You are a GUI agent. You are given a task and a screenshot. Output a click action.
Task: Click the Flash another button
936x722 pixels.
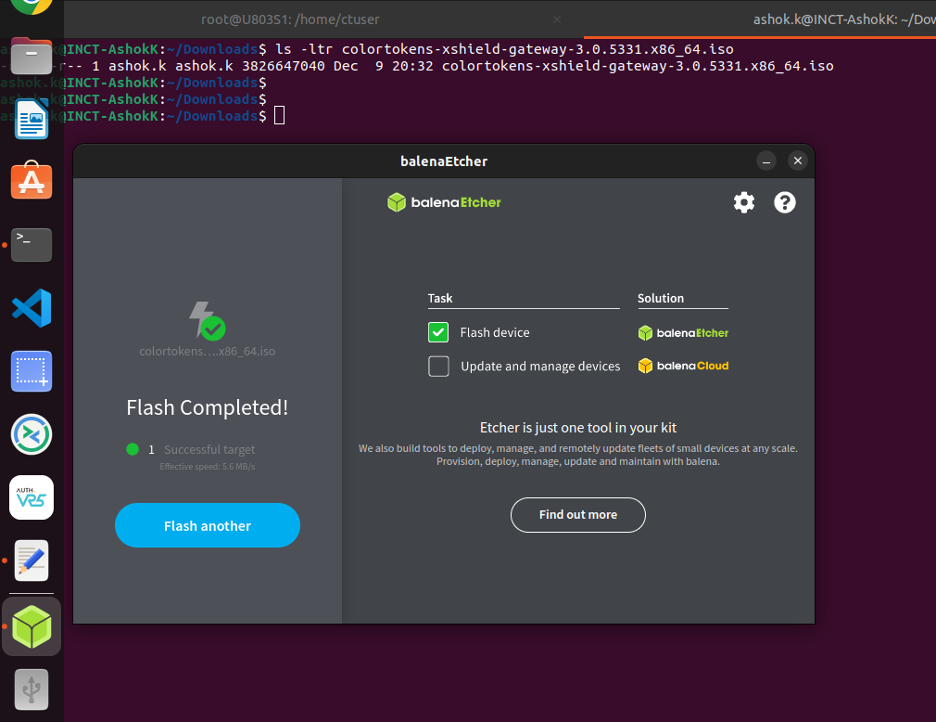click(x=207, y=526)
